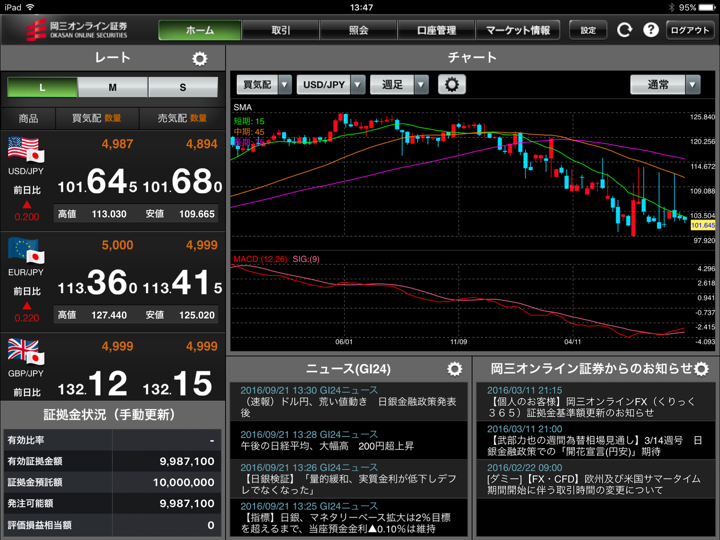Open chart settings gear icon
The width and height of the screenshot is (720, 540).
tap(452, 85)
